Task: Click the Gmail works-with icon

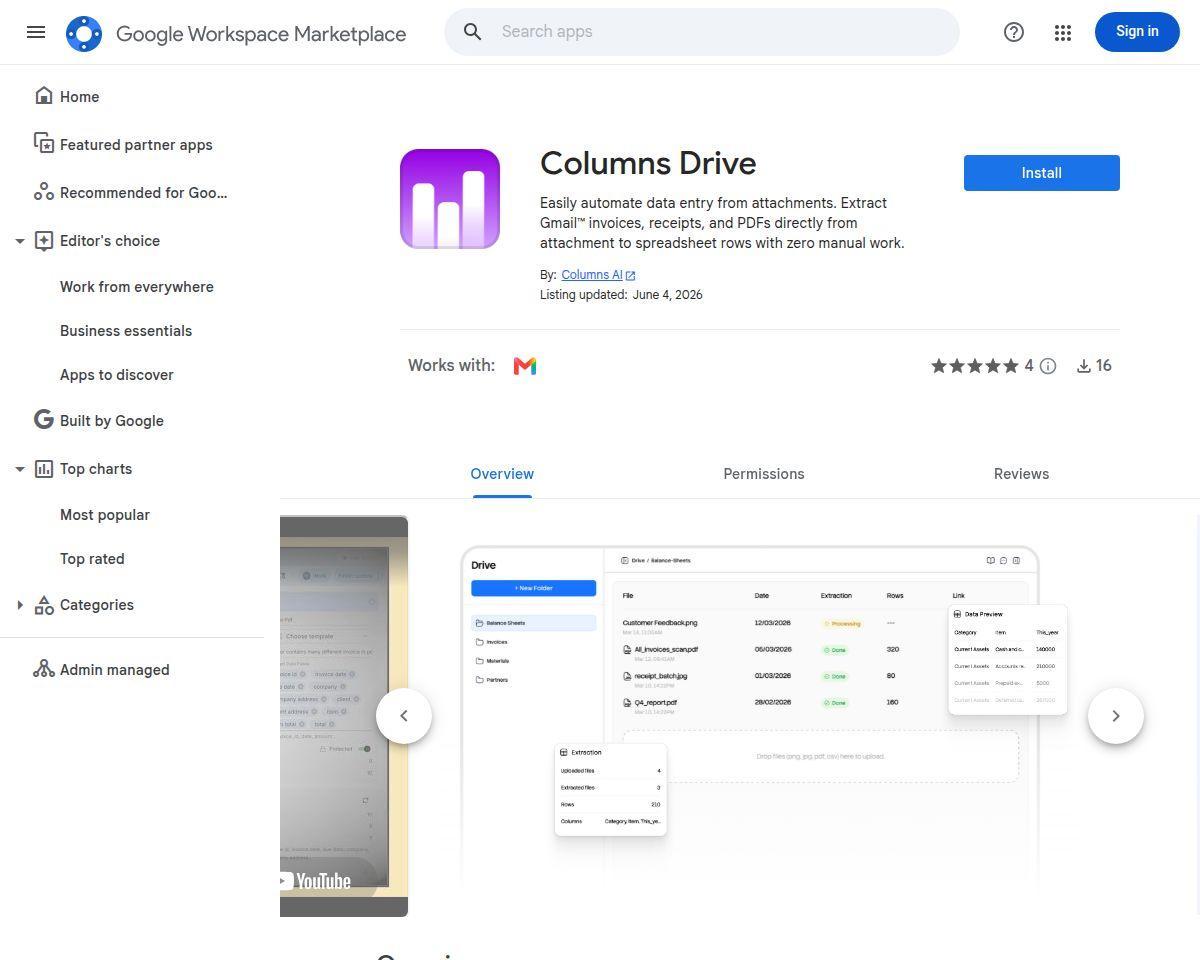Action: (525, 366)
